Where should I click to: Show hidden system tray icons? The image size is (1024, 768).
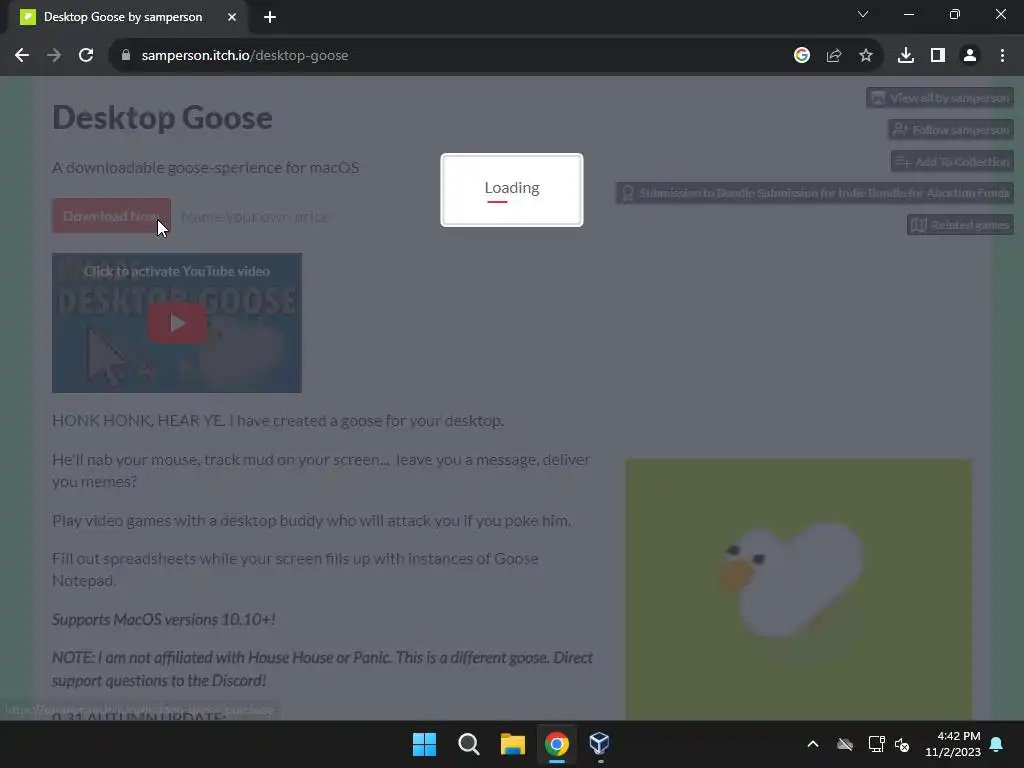[813, 744]
